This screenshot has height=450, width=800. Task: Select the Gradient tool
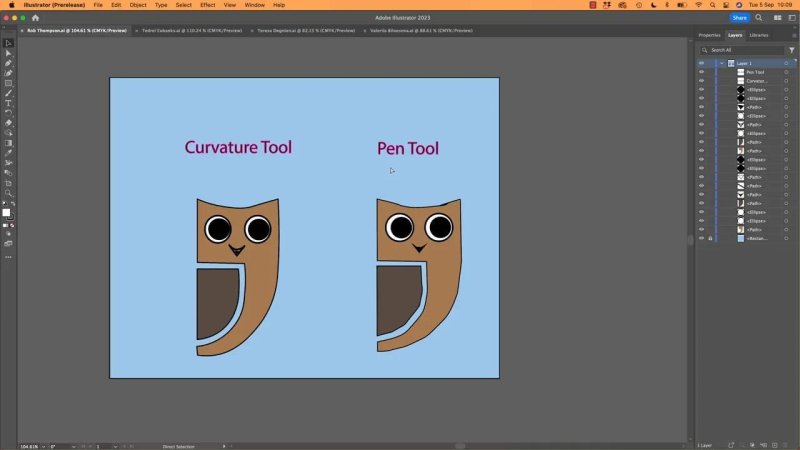[x=8, y=143]
